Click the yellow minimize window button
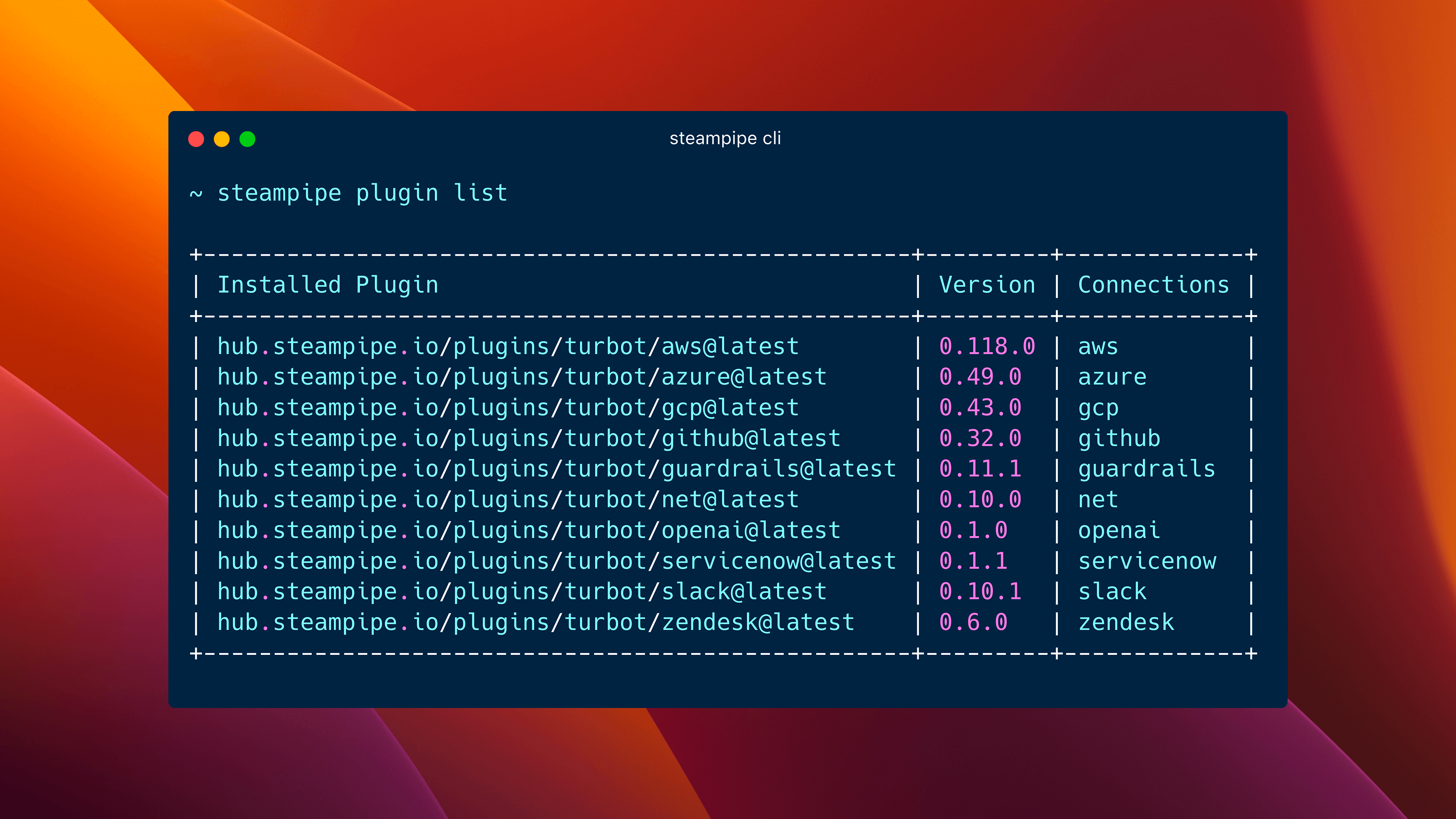This screenshot has height=819, width=1456. coord(222,139)
